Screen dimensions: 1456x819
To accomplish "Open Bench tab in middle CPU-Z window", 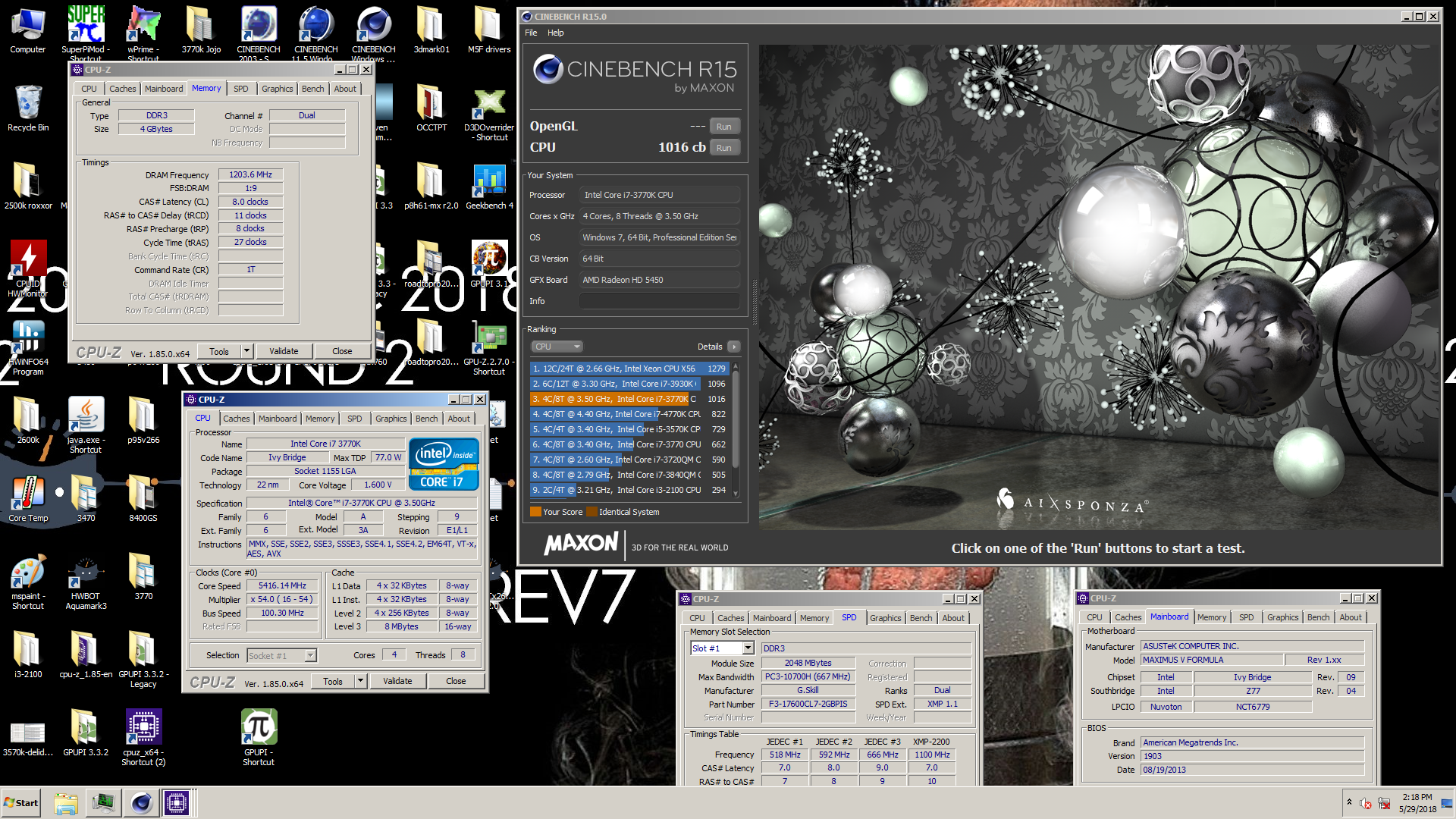I will tap(427, 419).
